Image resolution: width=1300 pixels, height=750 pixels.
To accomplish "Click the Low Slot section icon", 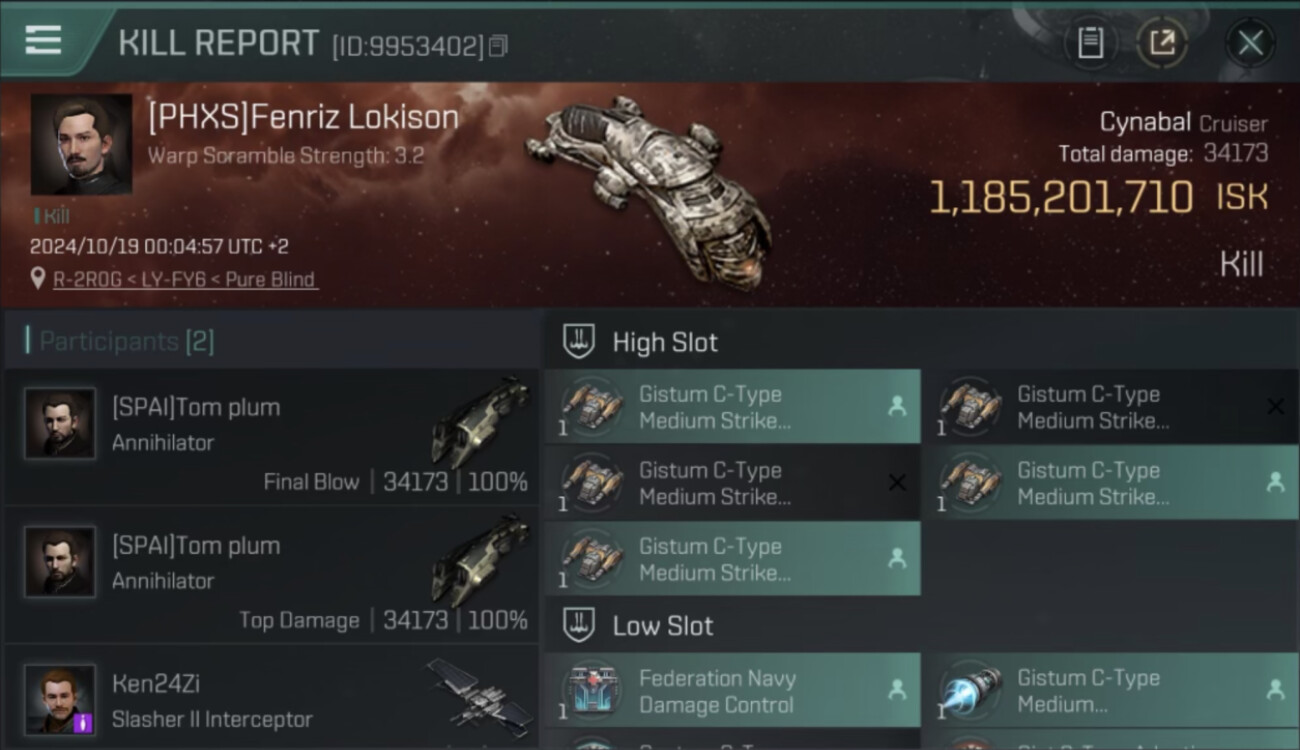I will (579, 626).
